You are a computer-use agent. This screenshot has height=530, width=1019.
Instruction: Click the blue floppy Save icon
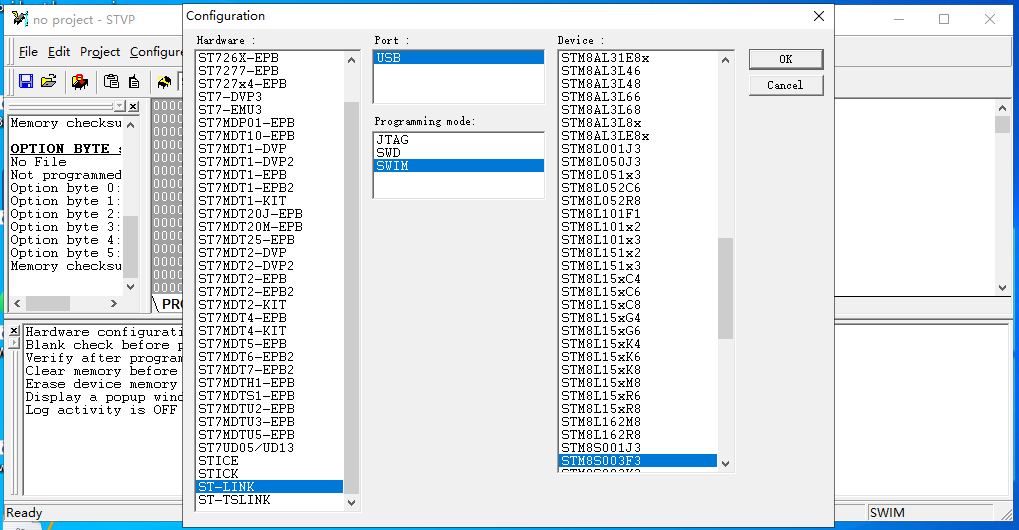26,81
